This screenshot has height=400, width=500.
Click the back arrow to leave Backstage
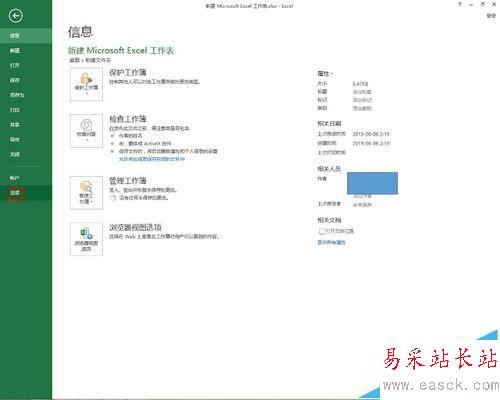pos(15,16)
